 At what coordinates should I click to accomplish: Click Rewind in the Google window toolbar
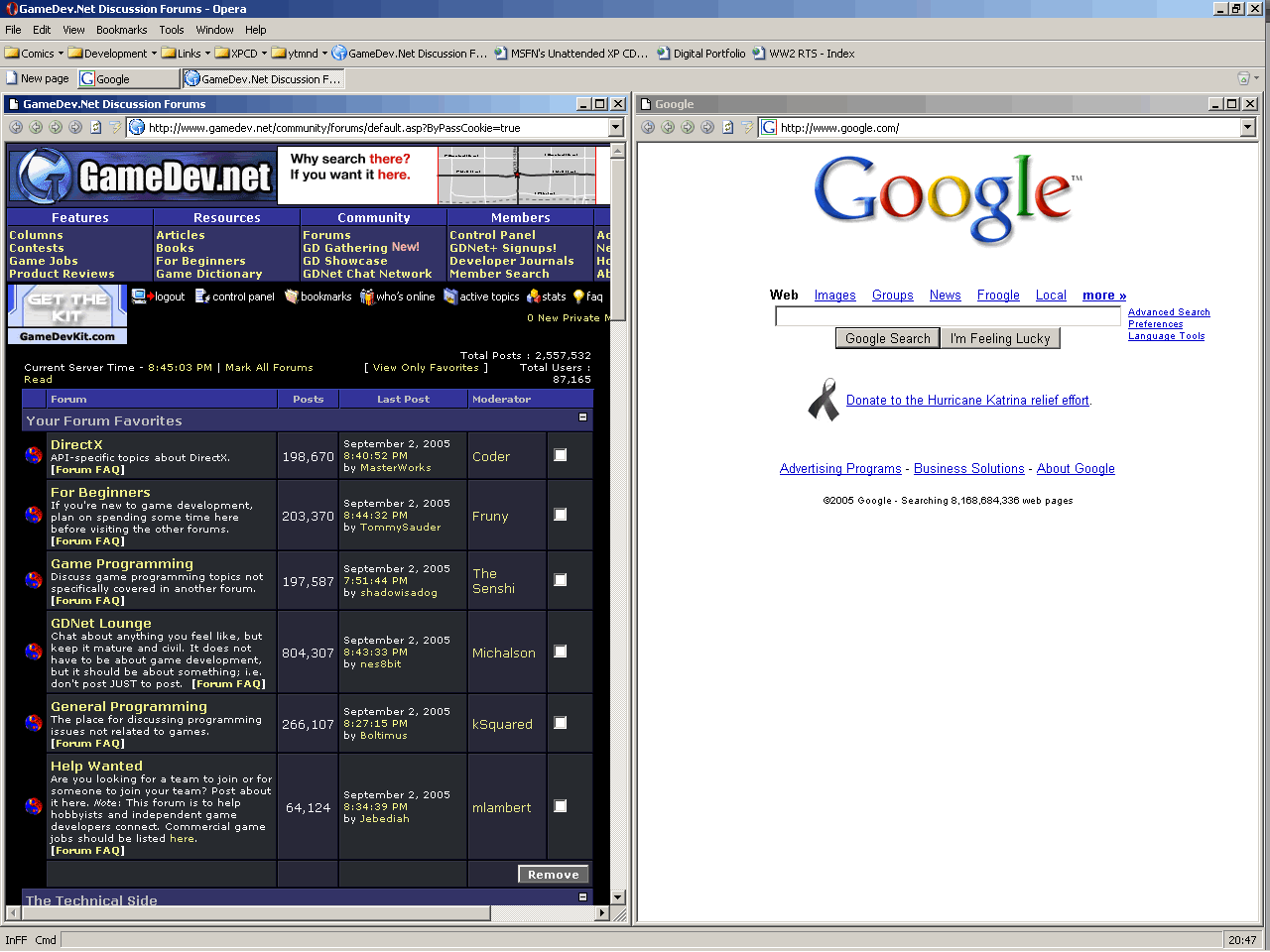click(648, 127)
